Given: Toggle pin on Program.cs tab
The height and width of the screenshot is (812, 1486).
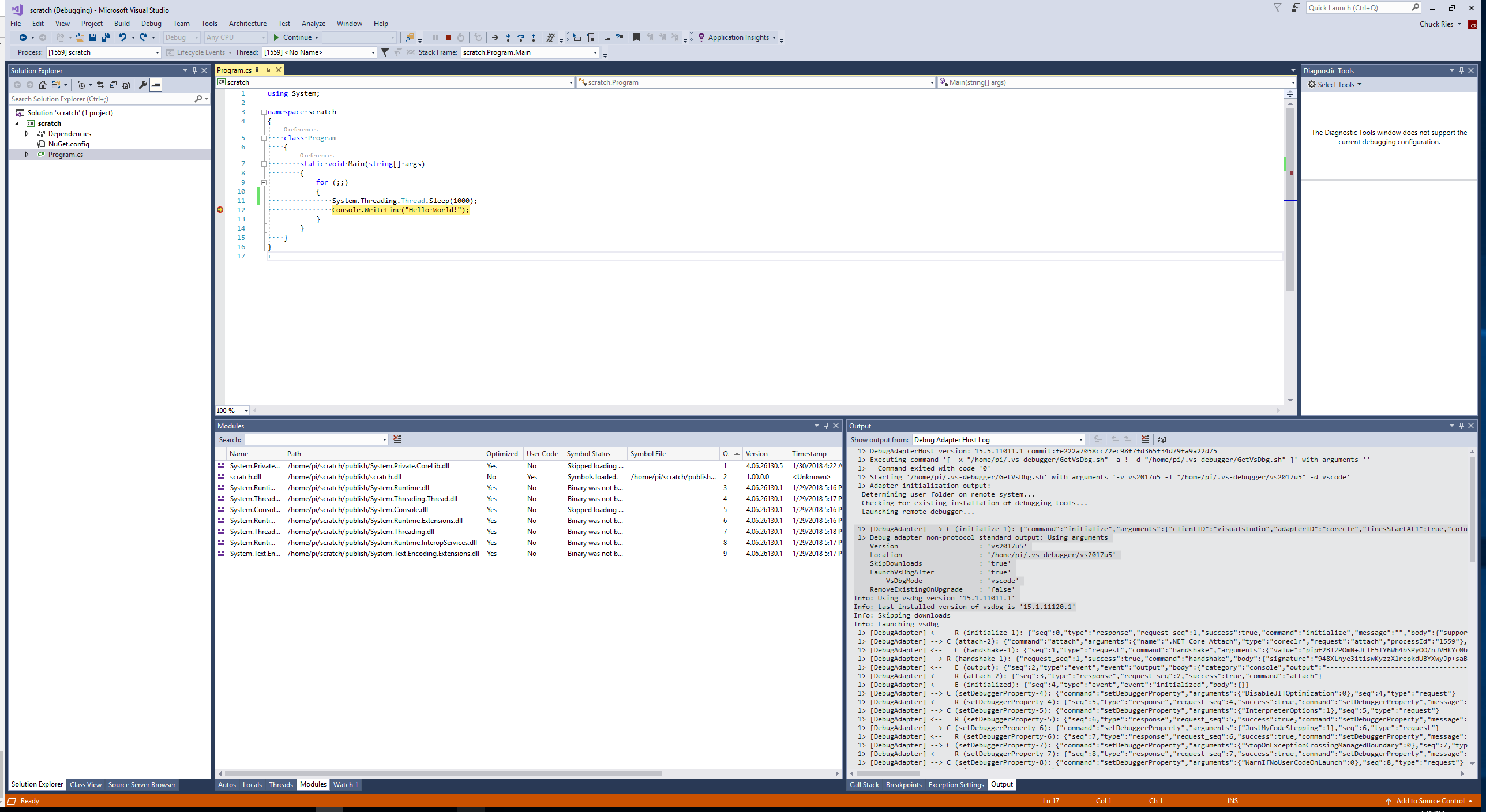Looking at the screenshot, I should point(268,70).
